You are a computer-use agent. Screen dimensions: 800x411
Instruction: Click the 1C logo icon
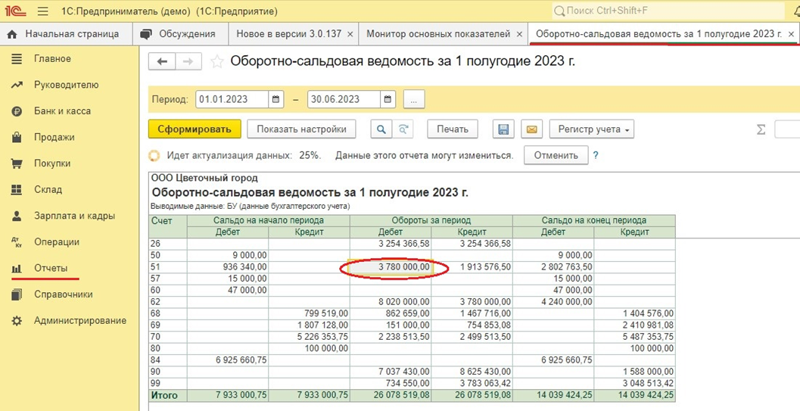(x=14, y=11)
